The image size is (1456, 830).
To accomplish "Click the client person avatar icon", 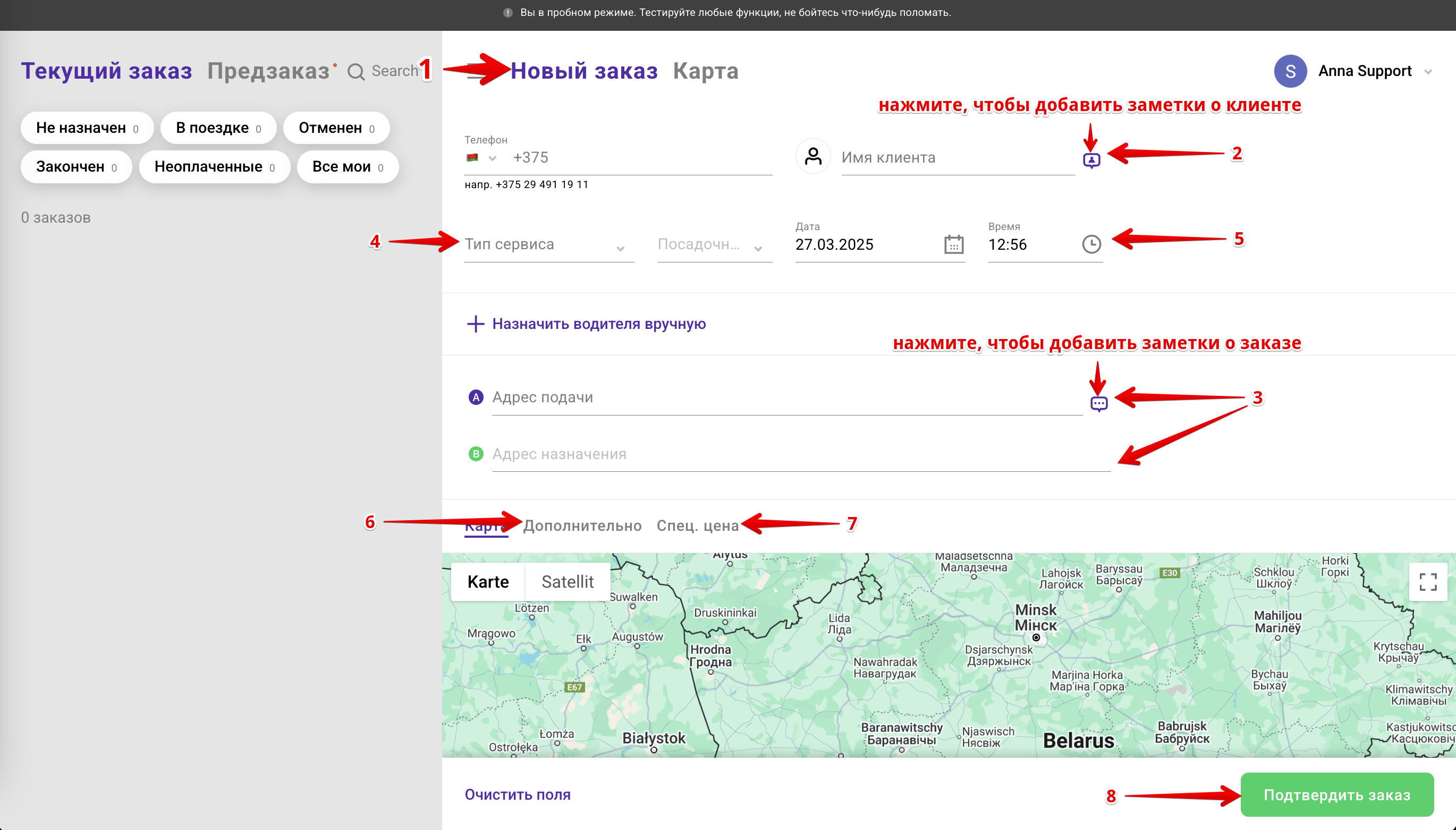I will coord(813,156).
